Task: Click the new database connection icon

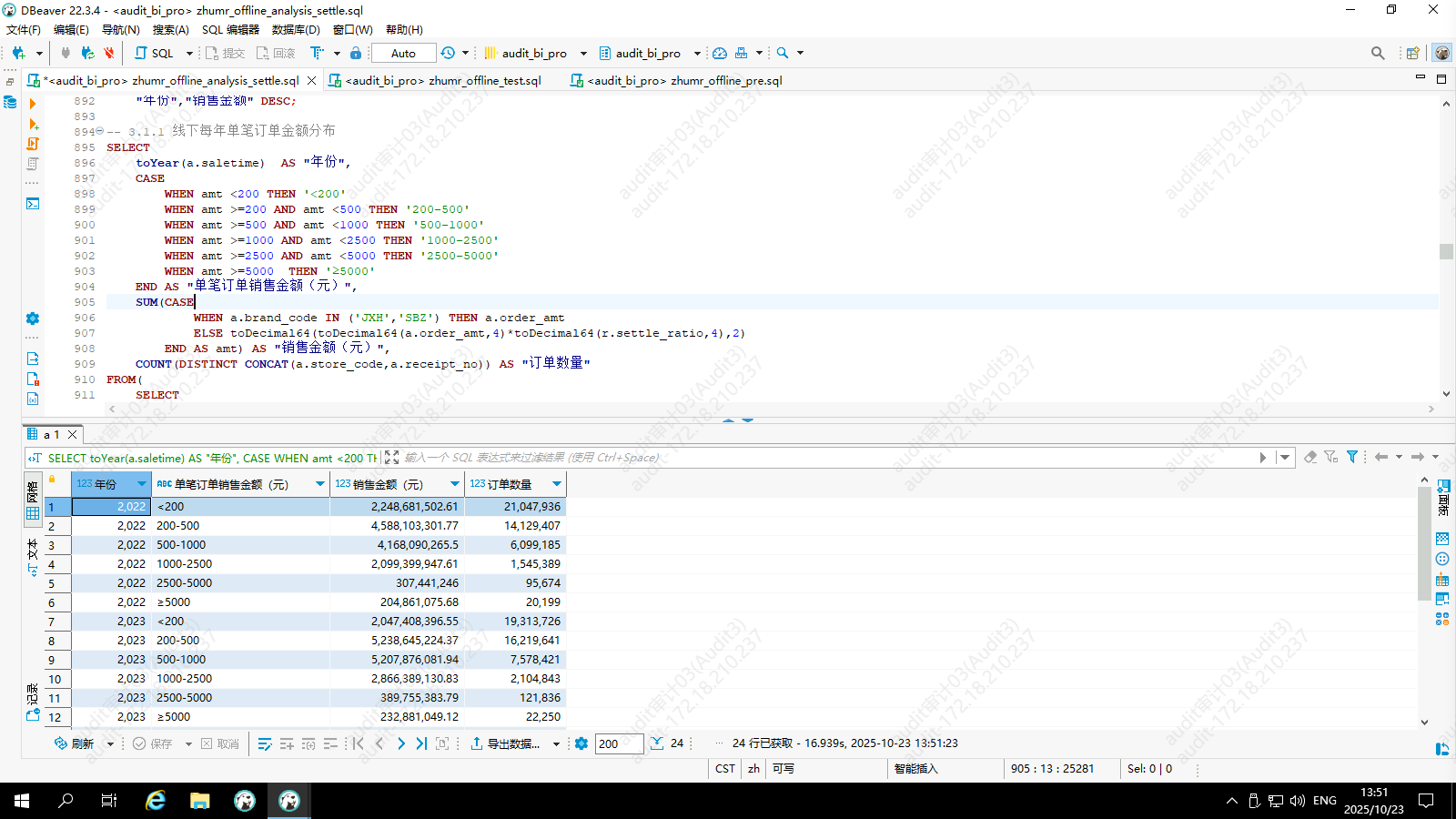Action: 18,53
